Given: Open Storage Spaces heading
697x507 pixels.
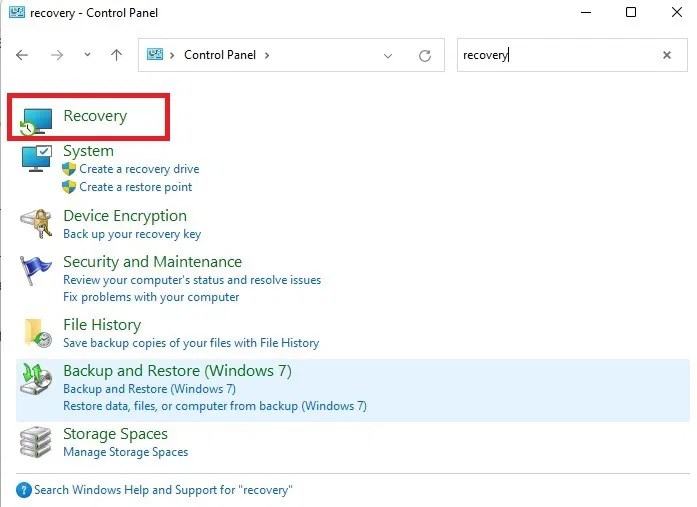Looking at the screenshot, I should point(116,434).
